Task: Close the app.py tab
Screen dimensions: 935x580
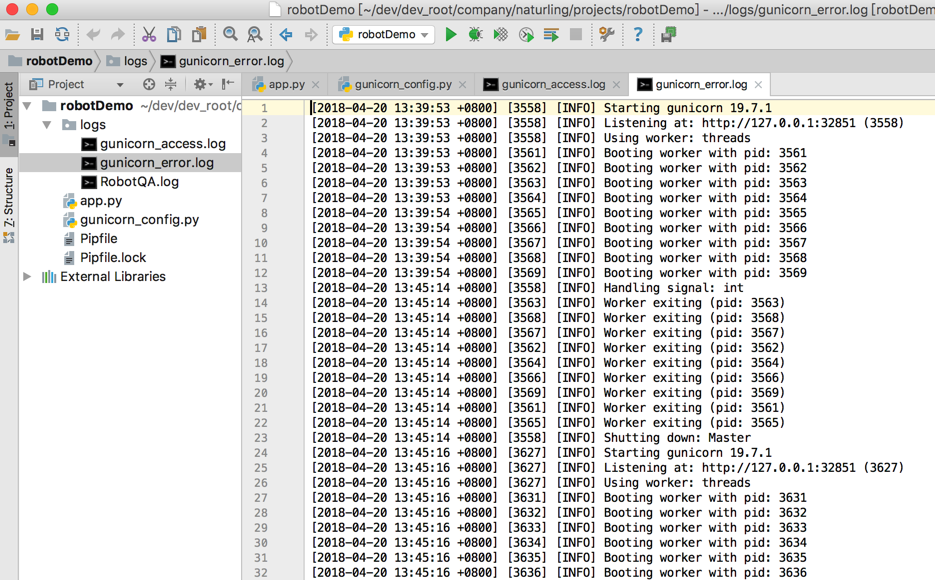Action: click(315, 85)
